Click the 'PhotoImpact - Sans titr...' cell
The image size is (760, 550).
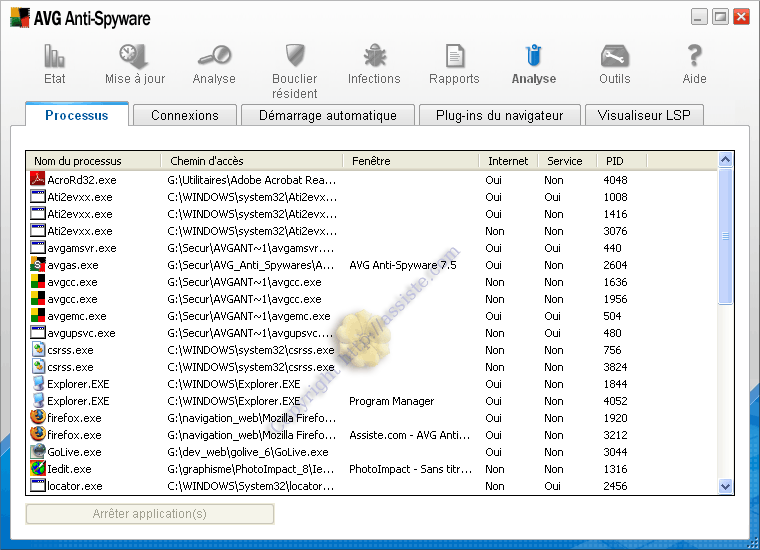[x=411, y=469]
